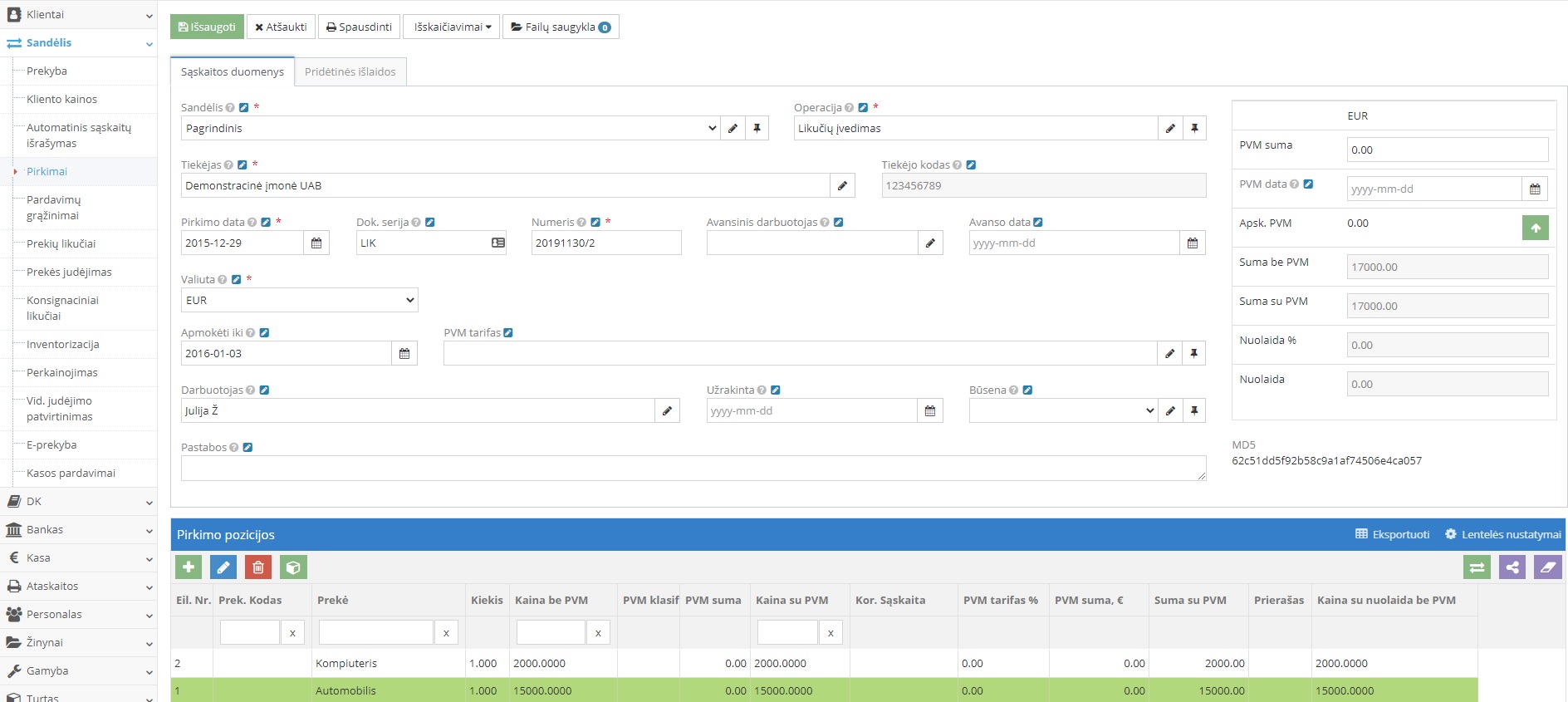Click into the Pastabos notes field
The height and width of the screenshot is (702, 1568).
692,469
